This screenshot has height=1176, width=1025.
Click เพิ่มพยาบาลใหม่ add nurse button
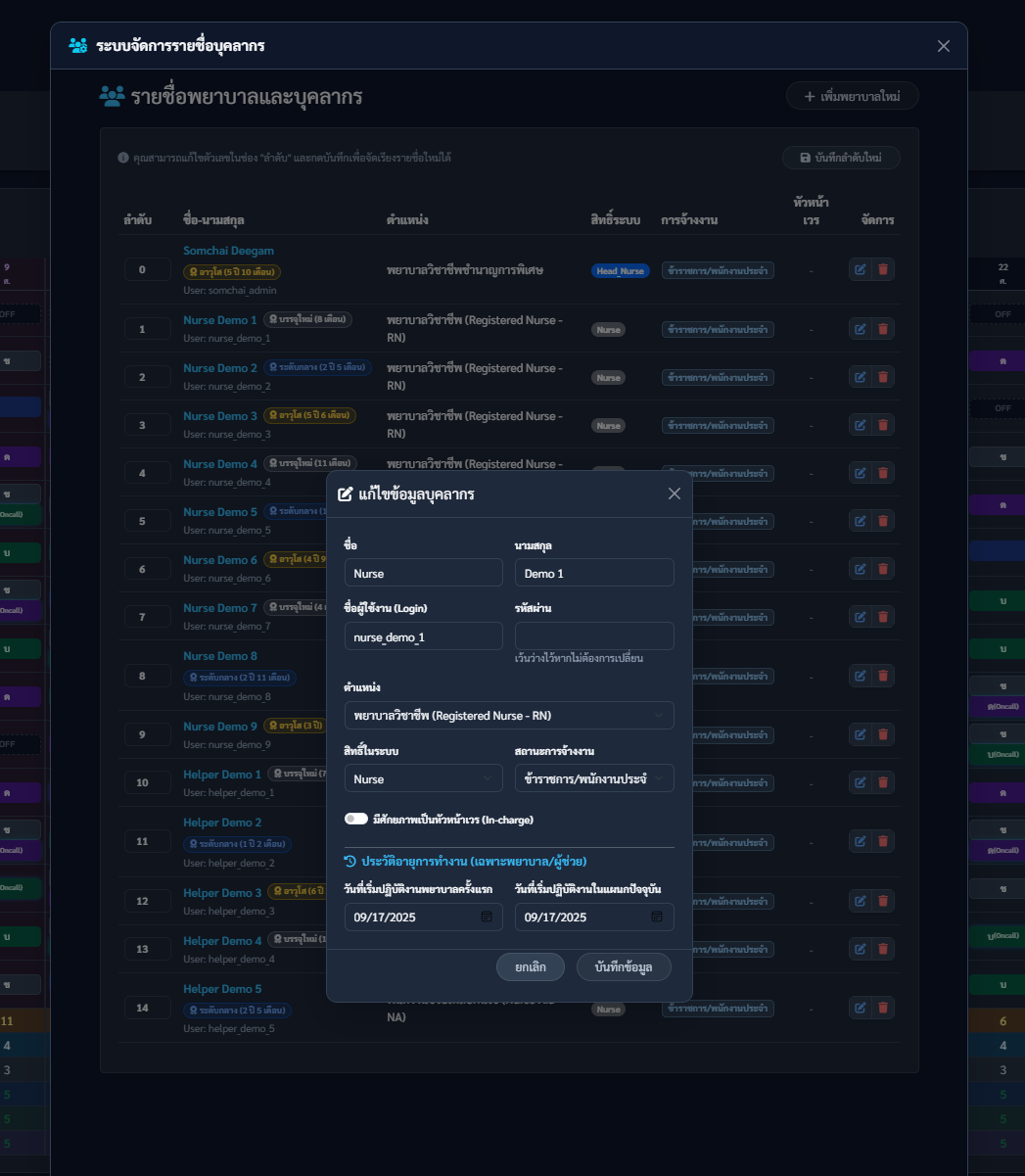point(852,96)
